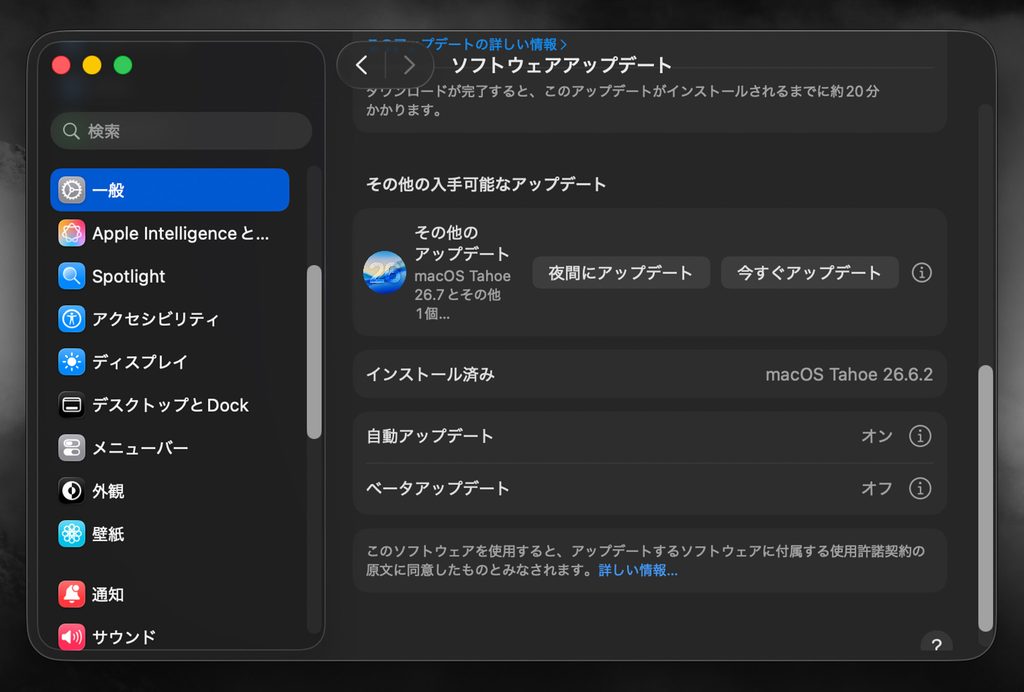Click the macOS Tahoe 26.6.2 version text
The width and height of the screenshot is (1024, 692).
[x=849, y=374]
